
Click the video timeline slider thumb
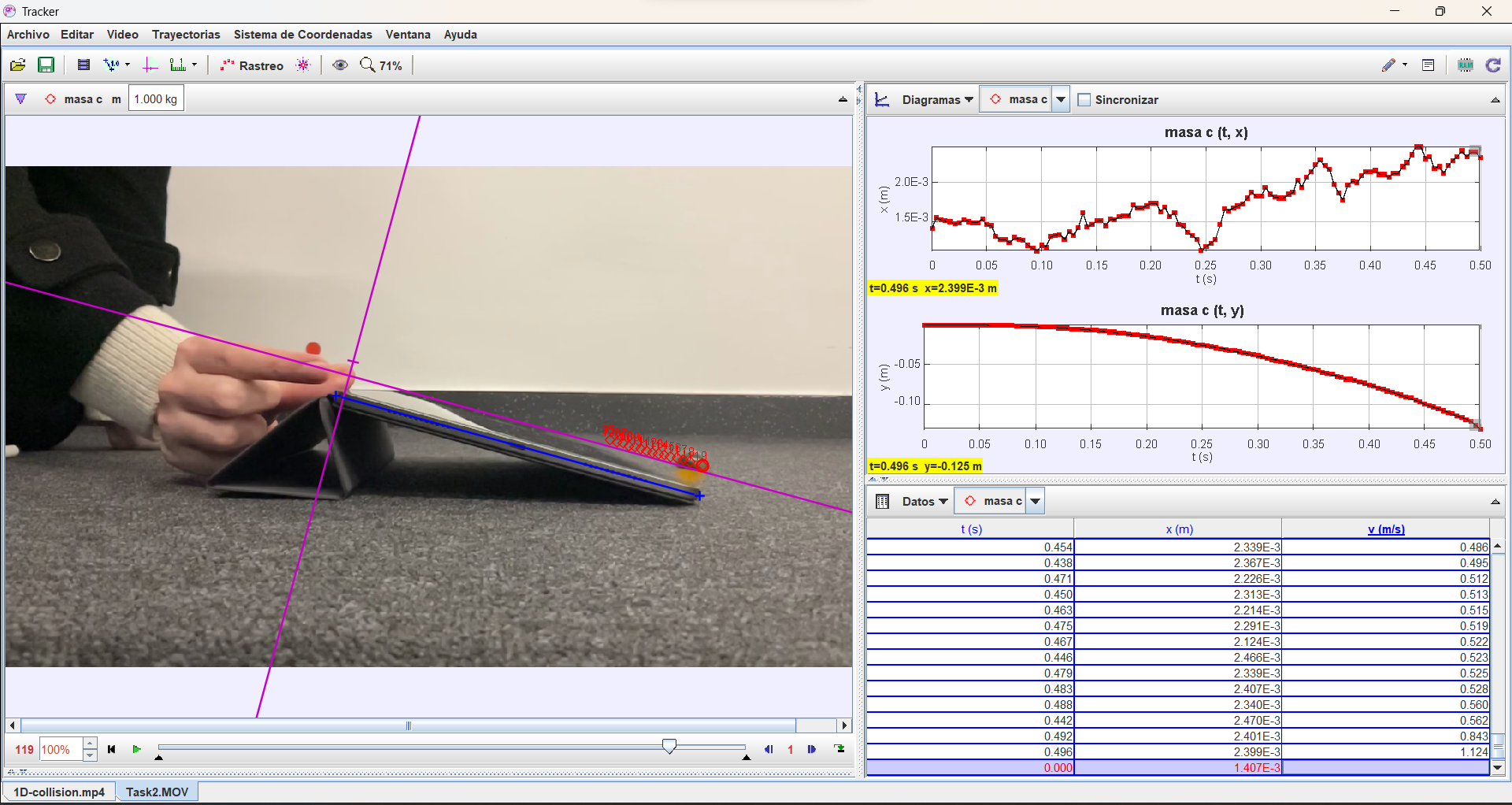[669, 746]
